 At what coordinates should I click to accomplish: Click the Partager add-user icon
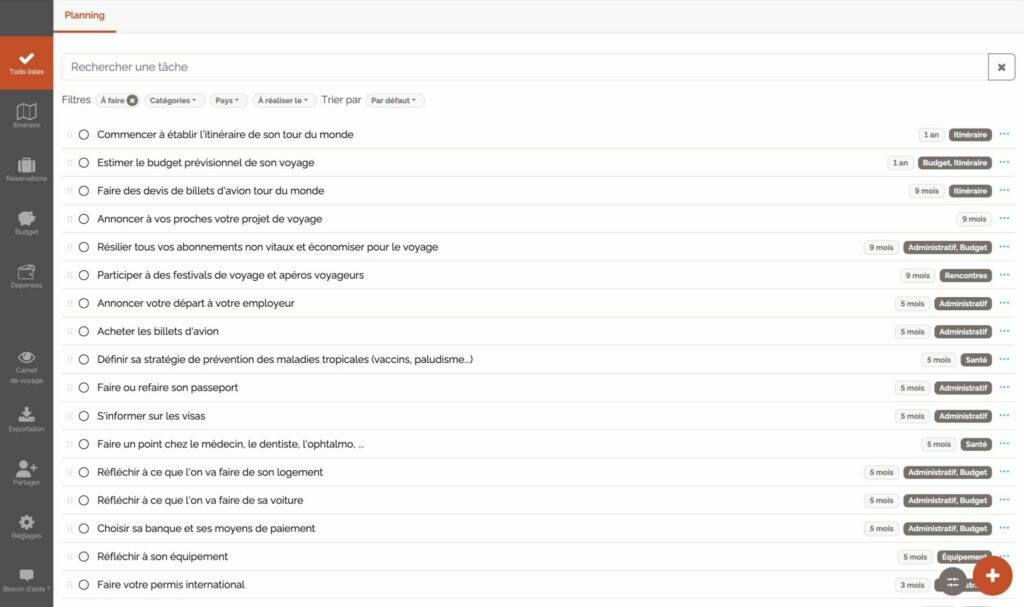27,472
